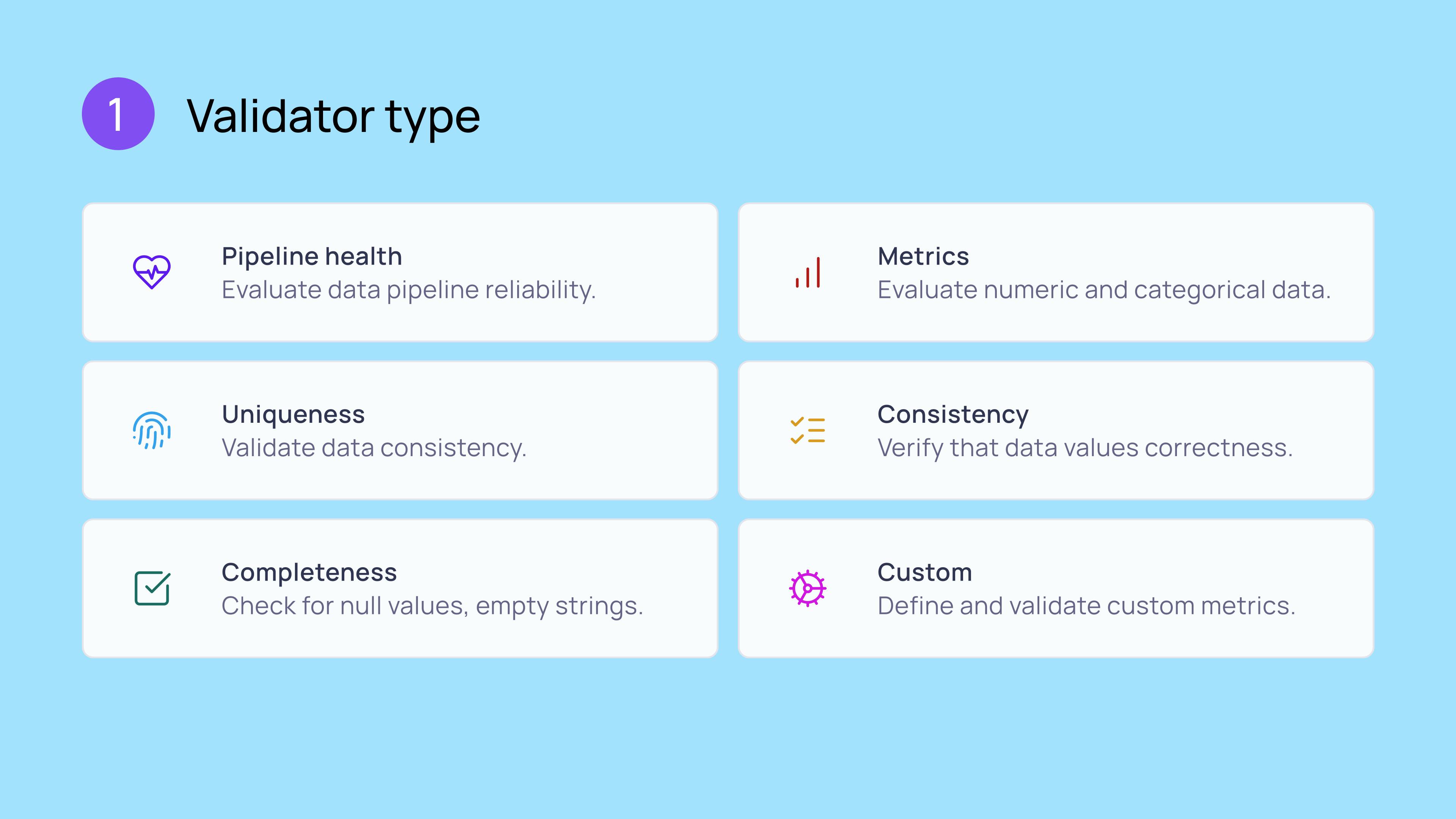The width and height of the screenshot is (1456, 819).
Task: Click the Custom gear icon
Action: pyautogui.click(x=808, y=588)
